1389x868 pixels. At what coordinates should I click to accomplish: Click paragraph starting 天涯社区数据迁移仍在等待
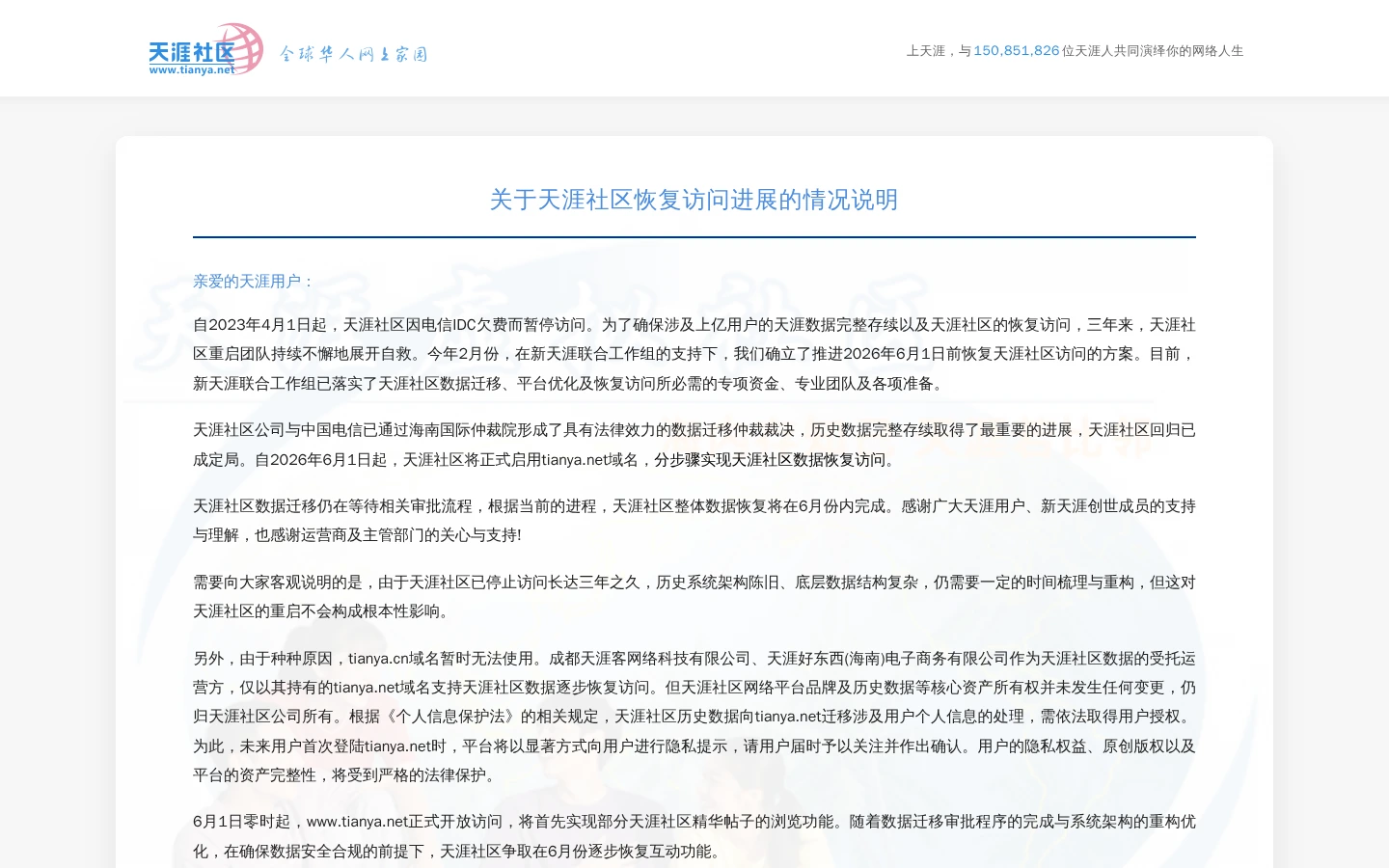pyautogui.click(x=694, y=521)
